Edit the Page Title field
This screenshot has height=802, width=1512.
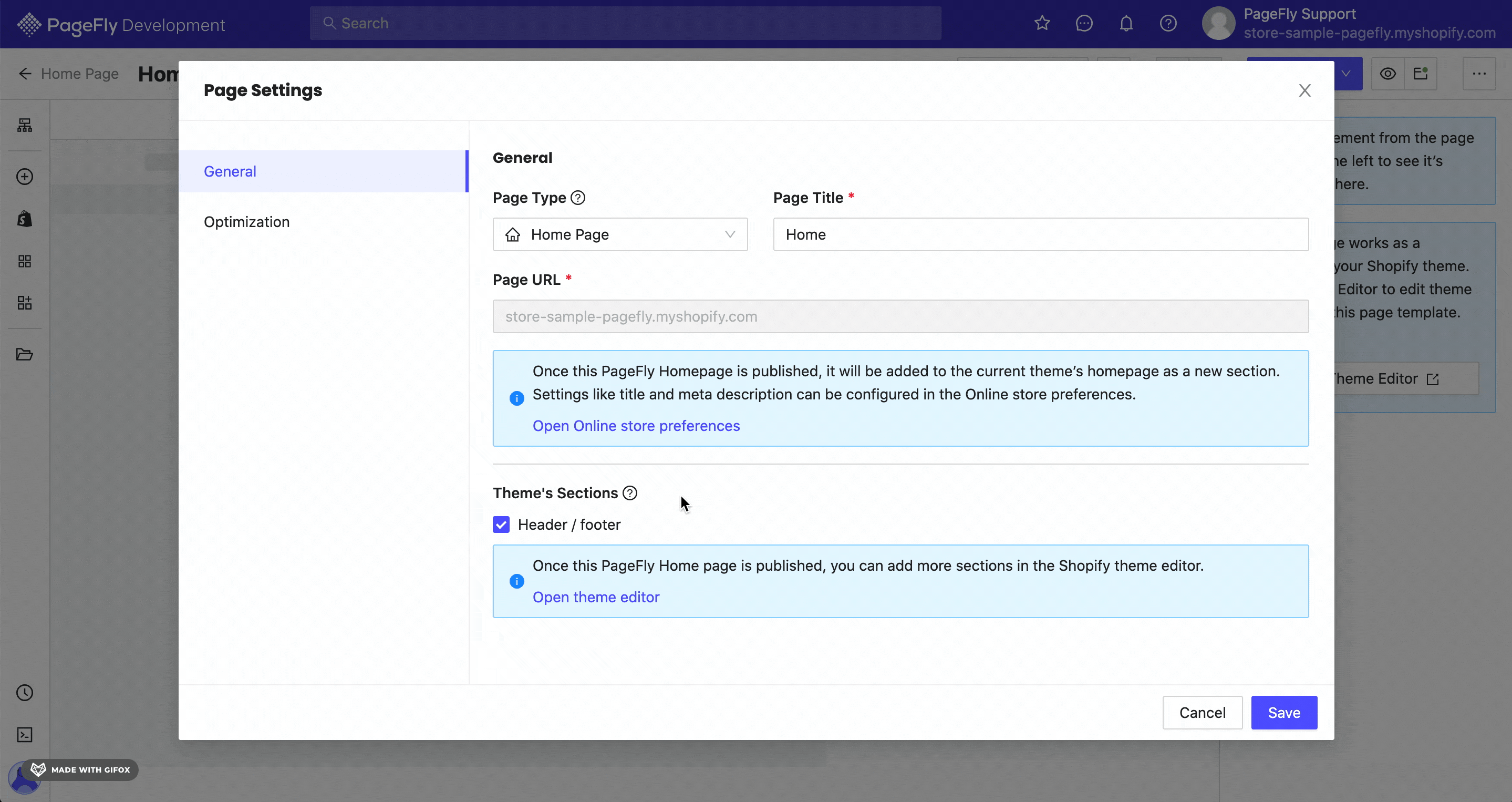pyautogui.click(x=1041, y=234)
